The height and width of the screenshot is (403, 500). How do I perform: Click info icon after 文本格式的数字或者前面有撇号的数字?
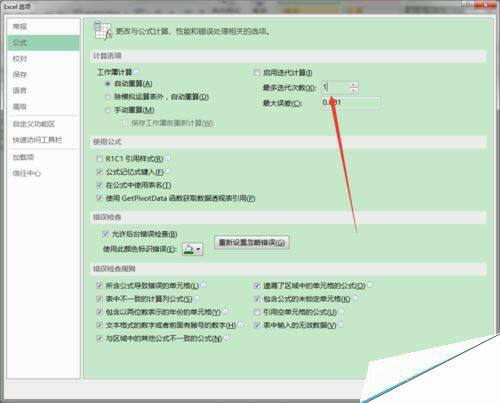tap(241, 324)
